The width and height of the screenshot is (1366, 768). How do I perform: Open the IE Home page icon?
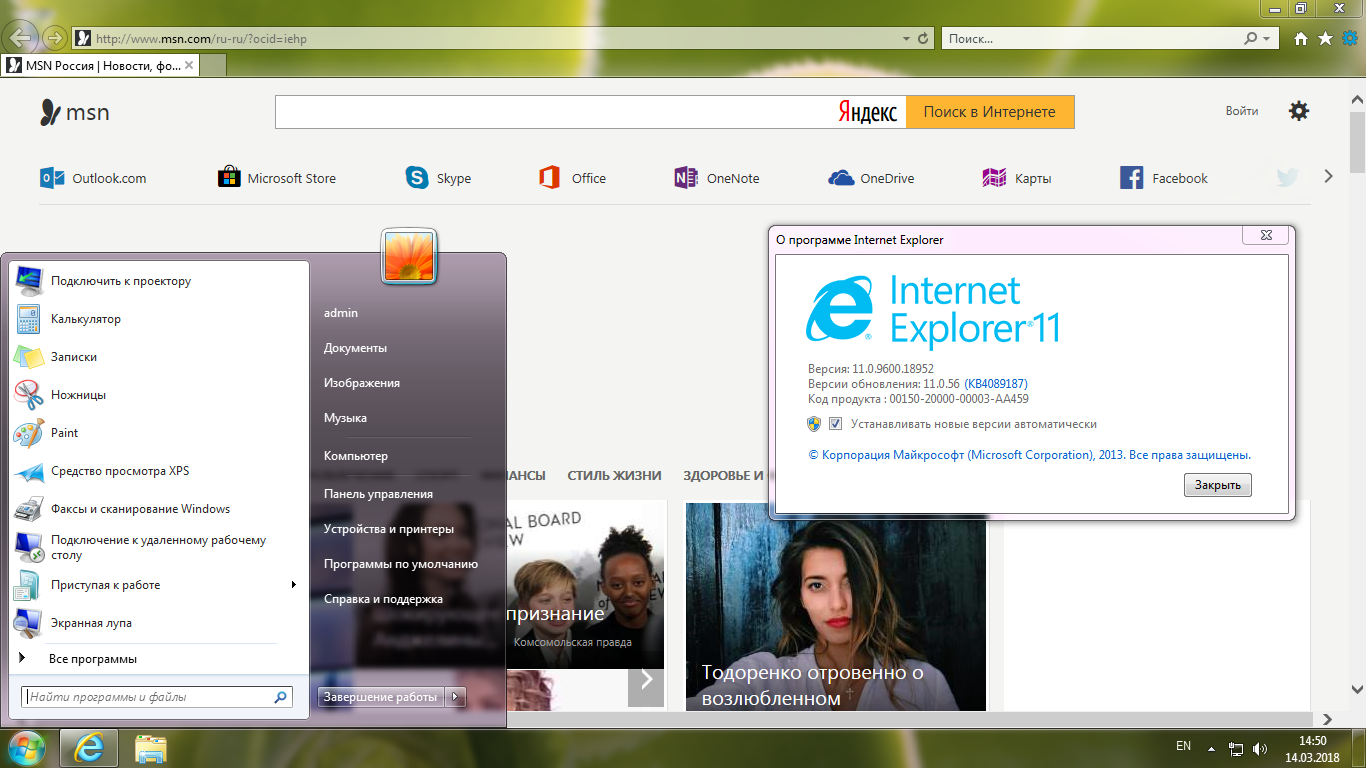tap(1301, 39)
